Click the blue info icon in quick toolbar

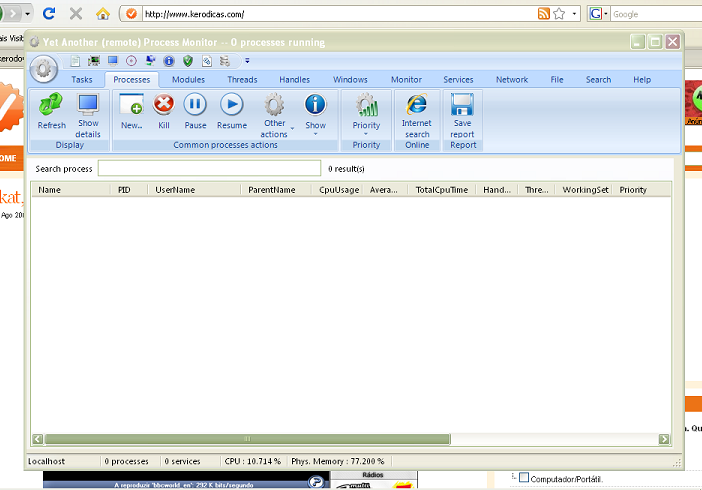pos(169,60)
